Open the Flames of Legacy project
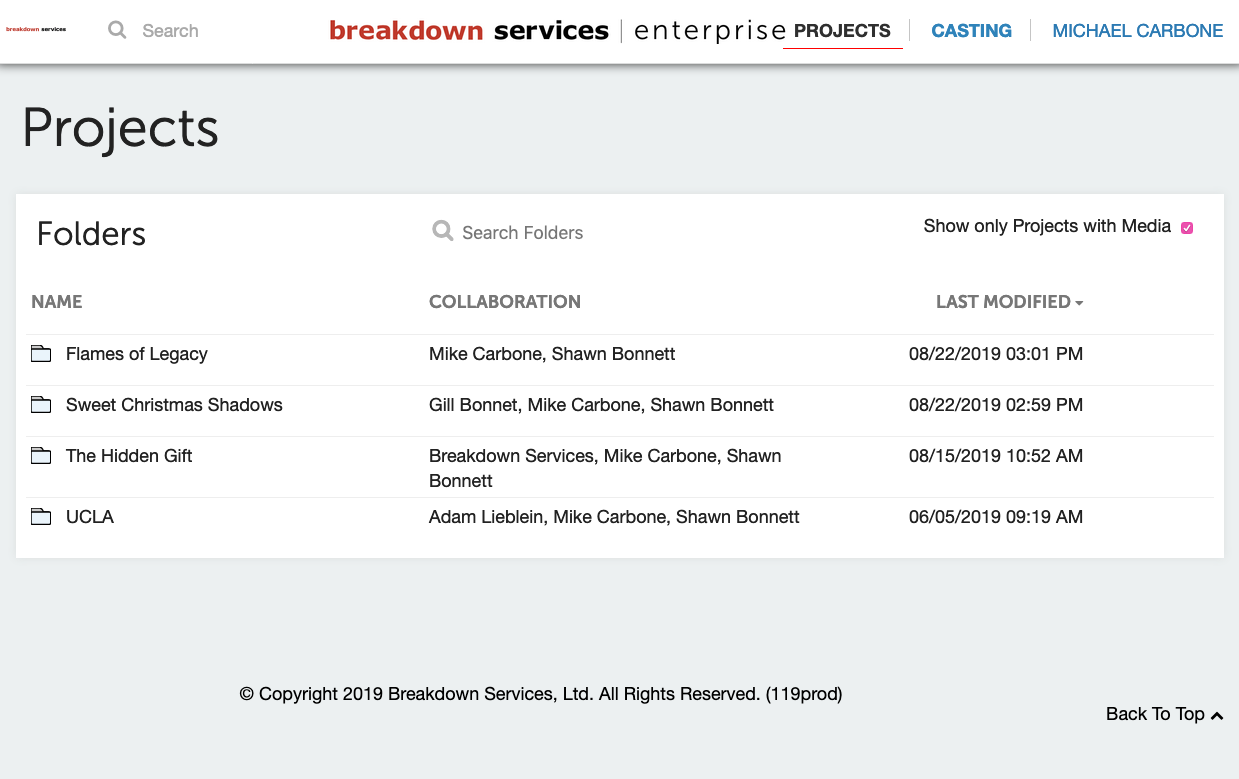This screenshot has height=779, width=1239. coord(136,353)
